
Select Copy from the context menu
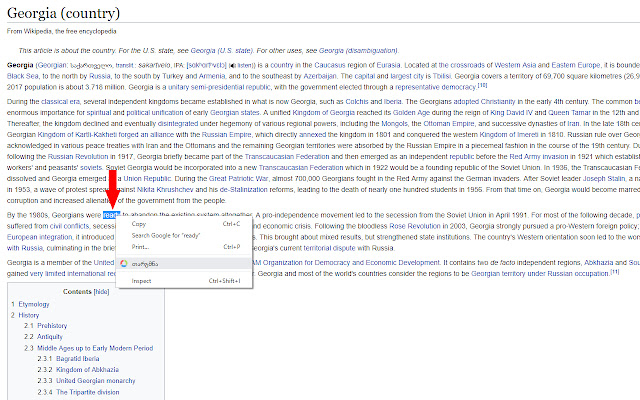[x=138, y=224]
